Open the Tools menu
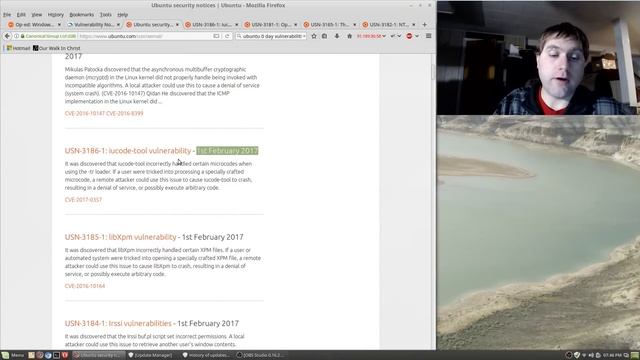The height and width of the screenshot is (360, 640). tap(106, 14)
